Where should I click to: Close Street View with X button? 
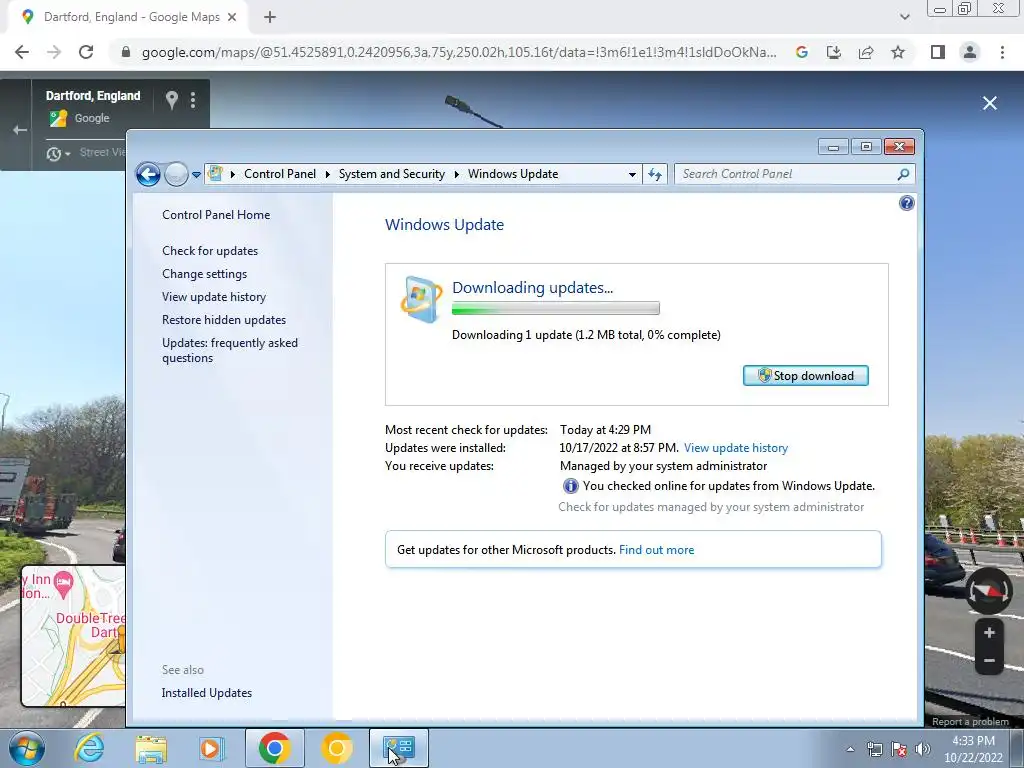tap(989, 103)
